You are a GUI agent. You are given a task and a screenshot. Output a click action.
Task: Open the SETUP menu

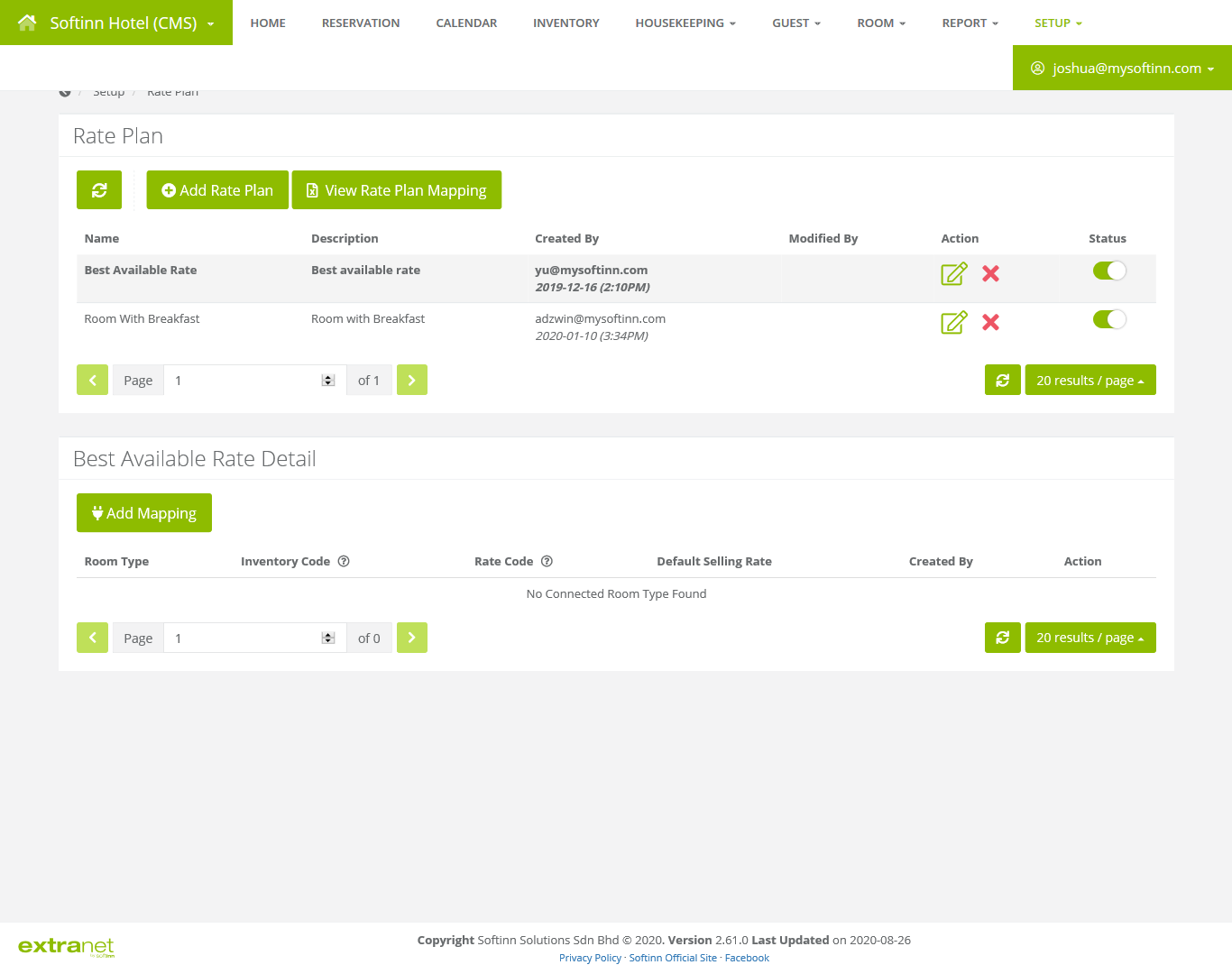pos(1057,23)
